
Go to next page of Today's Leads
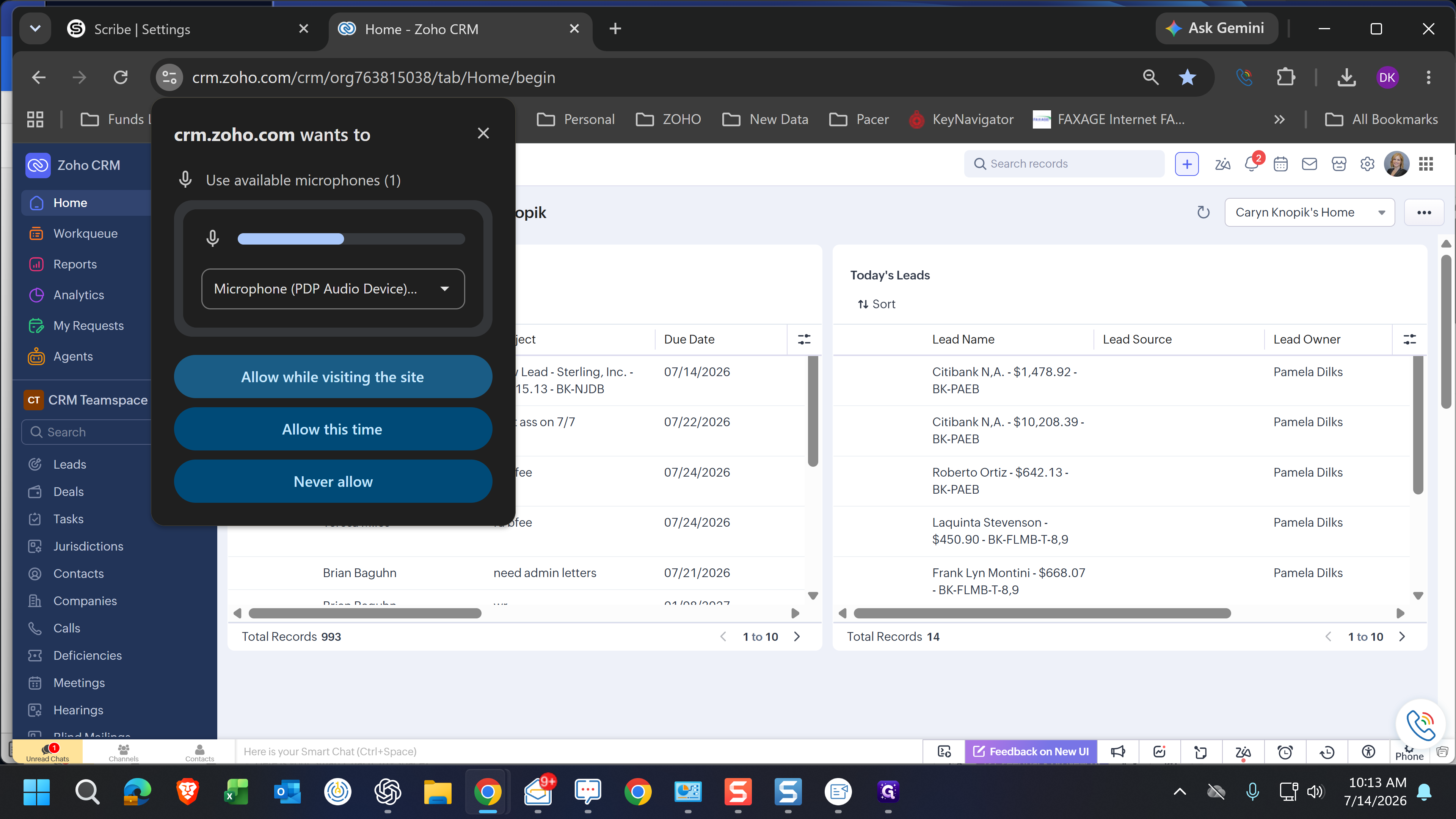click(x=1402, y=637)
